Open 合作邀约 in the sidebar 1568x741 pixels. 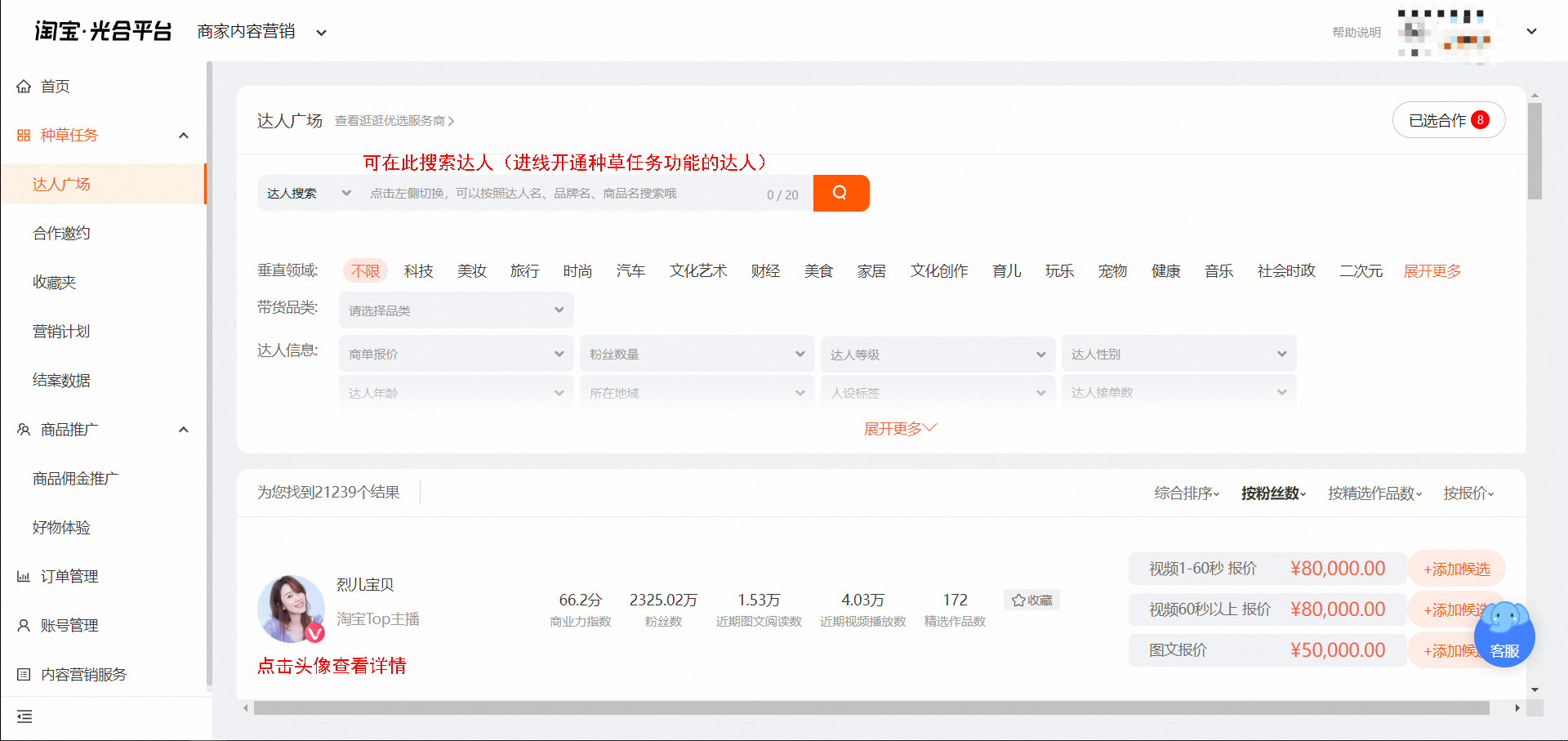pos(61,234)
